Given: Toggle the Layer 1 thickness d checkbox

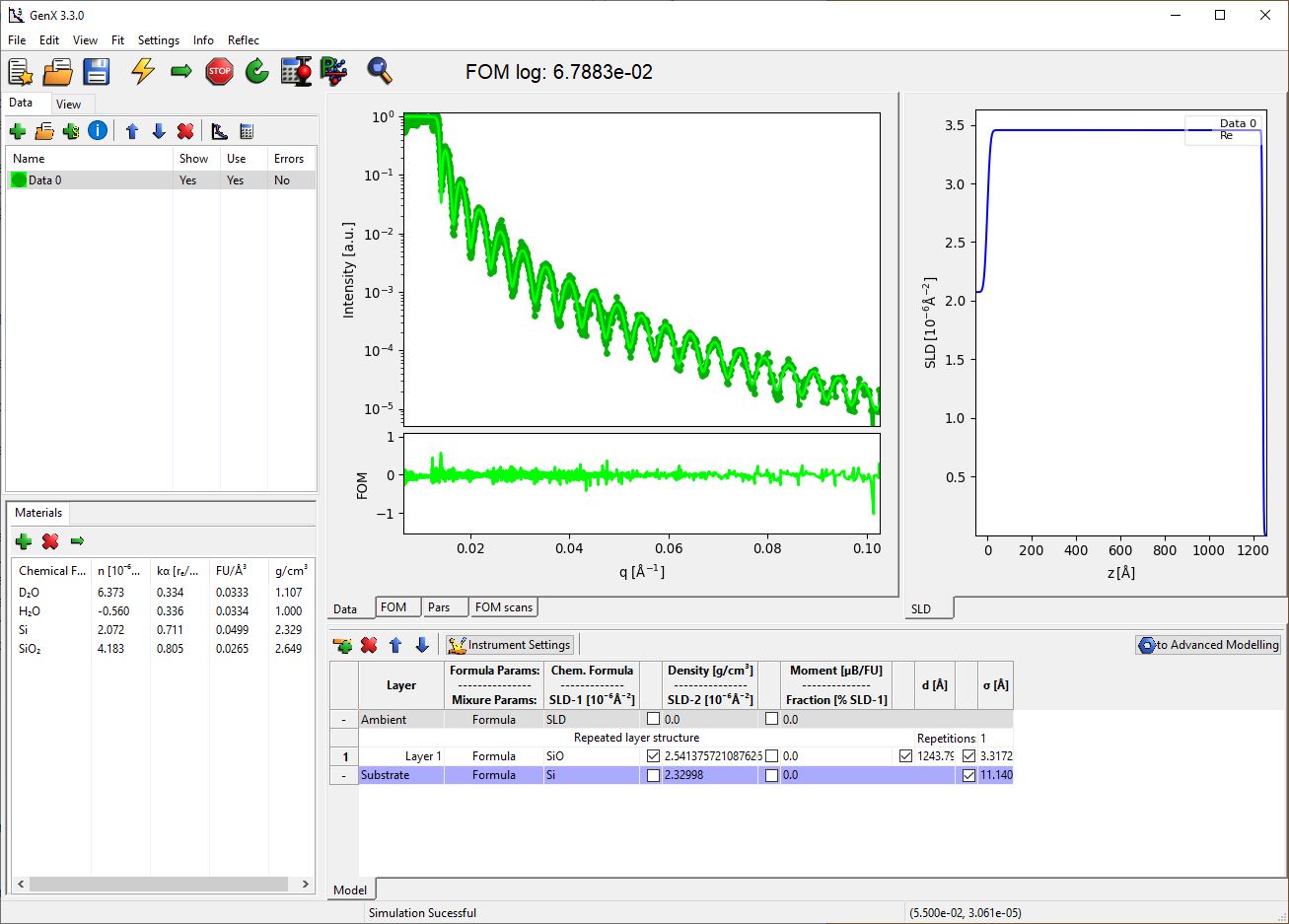Looking at the screenshot, I should point(906,756).
